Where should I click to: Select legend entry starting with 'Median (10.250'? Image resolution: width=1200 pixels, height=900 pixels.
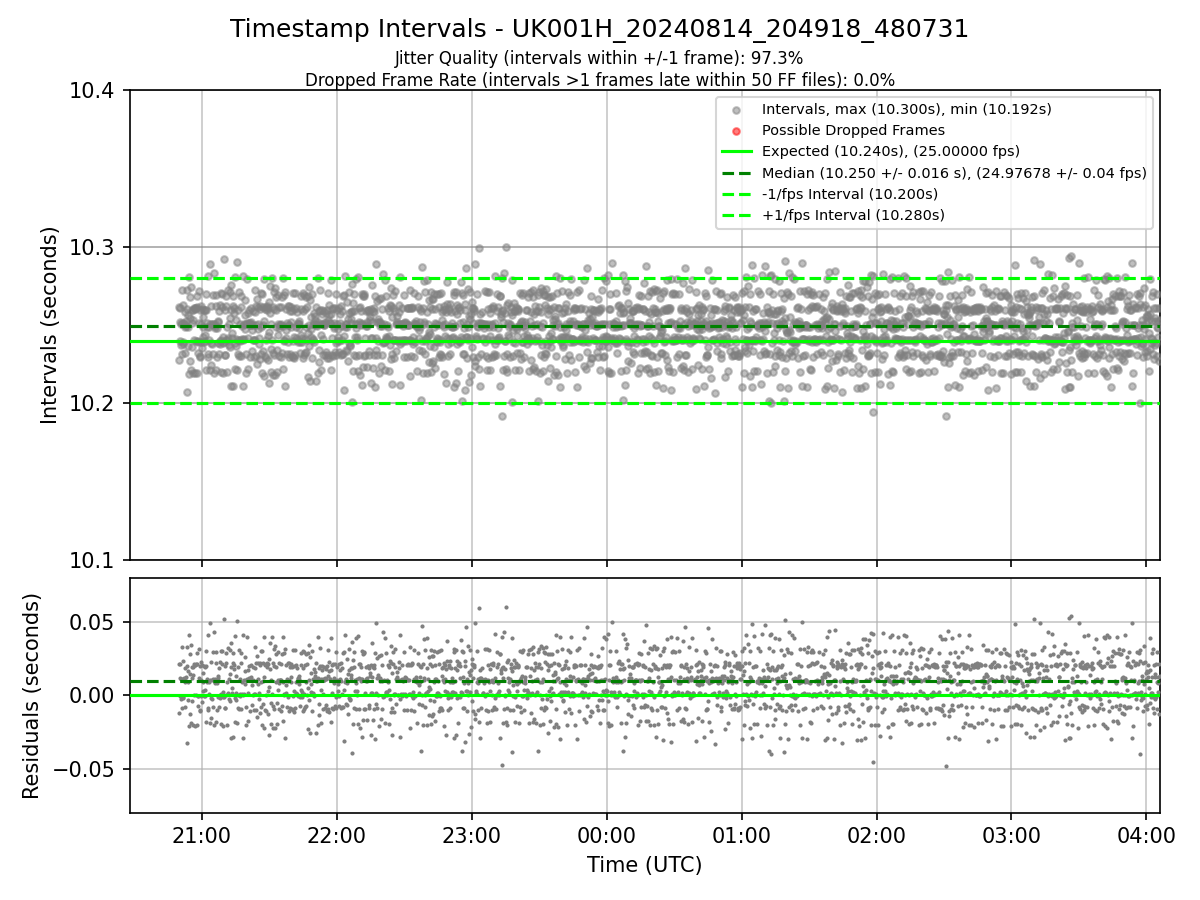coord(954,173)
